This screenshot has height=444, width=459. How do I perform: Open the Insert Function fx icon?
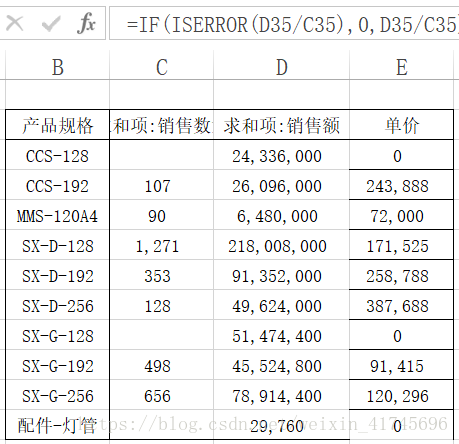click(x=86, y=23)
